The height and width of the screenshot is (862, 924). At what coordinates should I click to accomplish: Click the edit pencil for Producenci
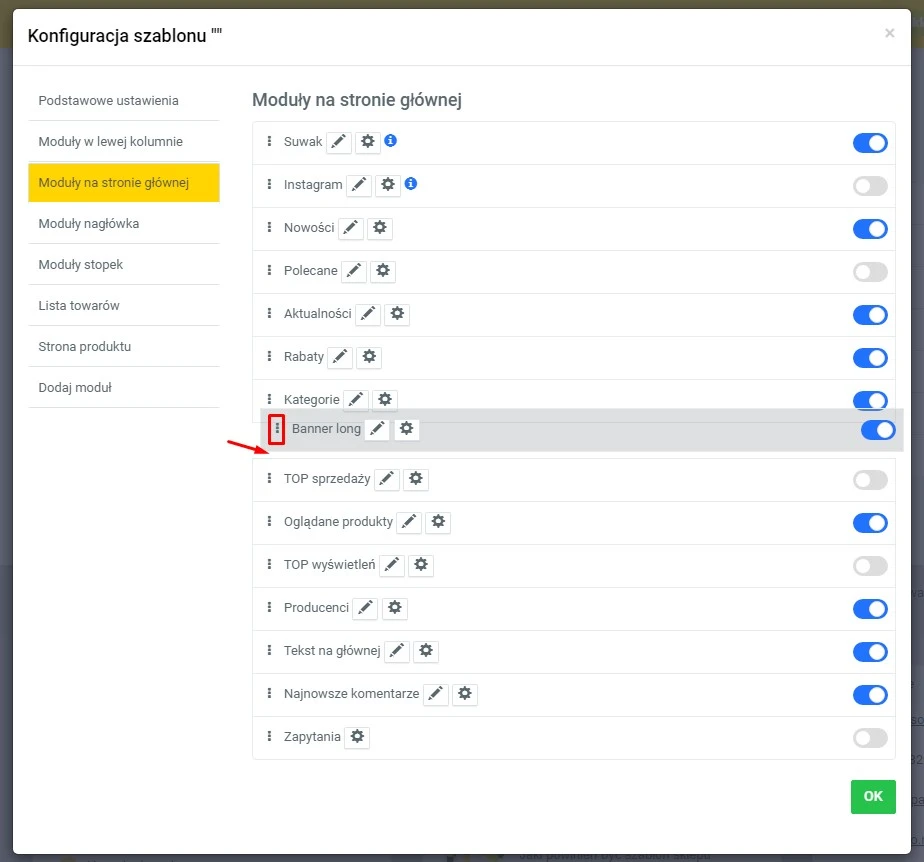click(x=367, y=607)
